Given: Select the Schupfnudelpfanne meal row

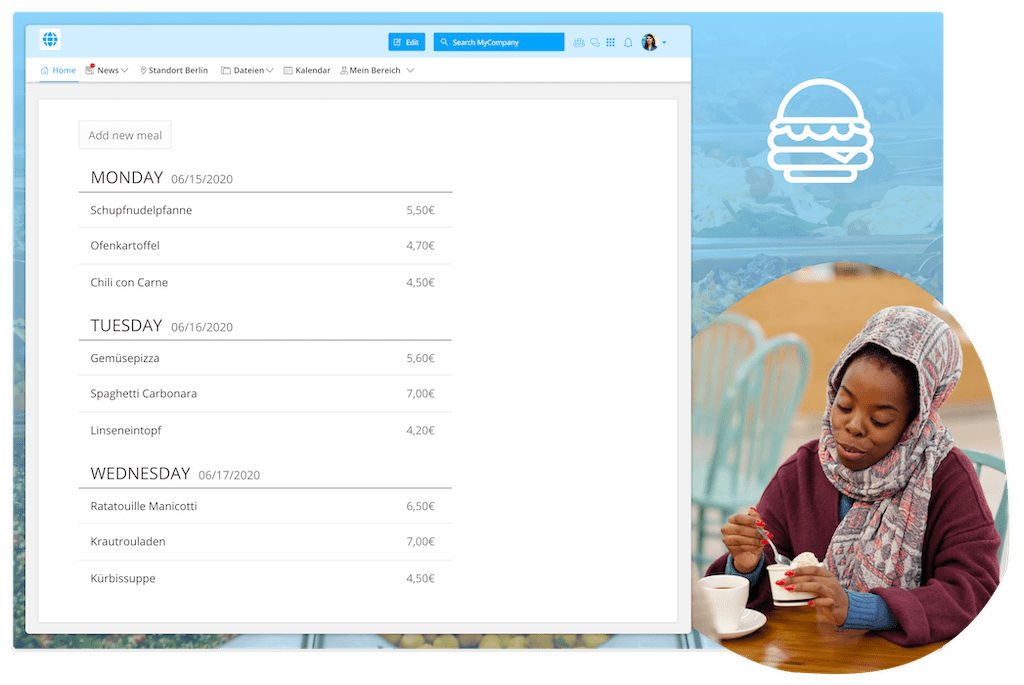Looking at the screenshot, I should point(264,210).
